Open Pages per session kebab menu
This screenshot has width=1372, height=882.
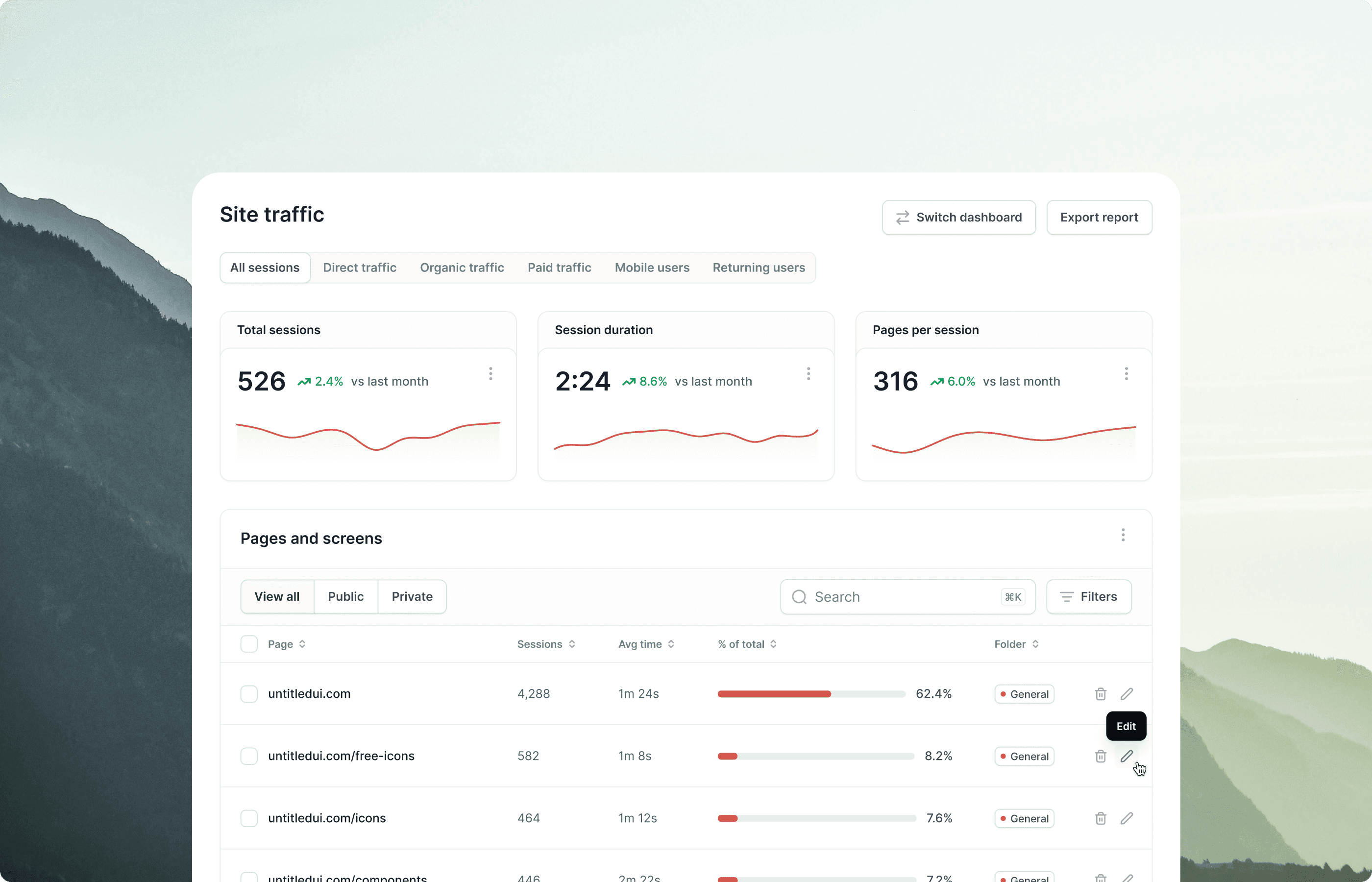click(1126, 374)
